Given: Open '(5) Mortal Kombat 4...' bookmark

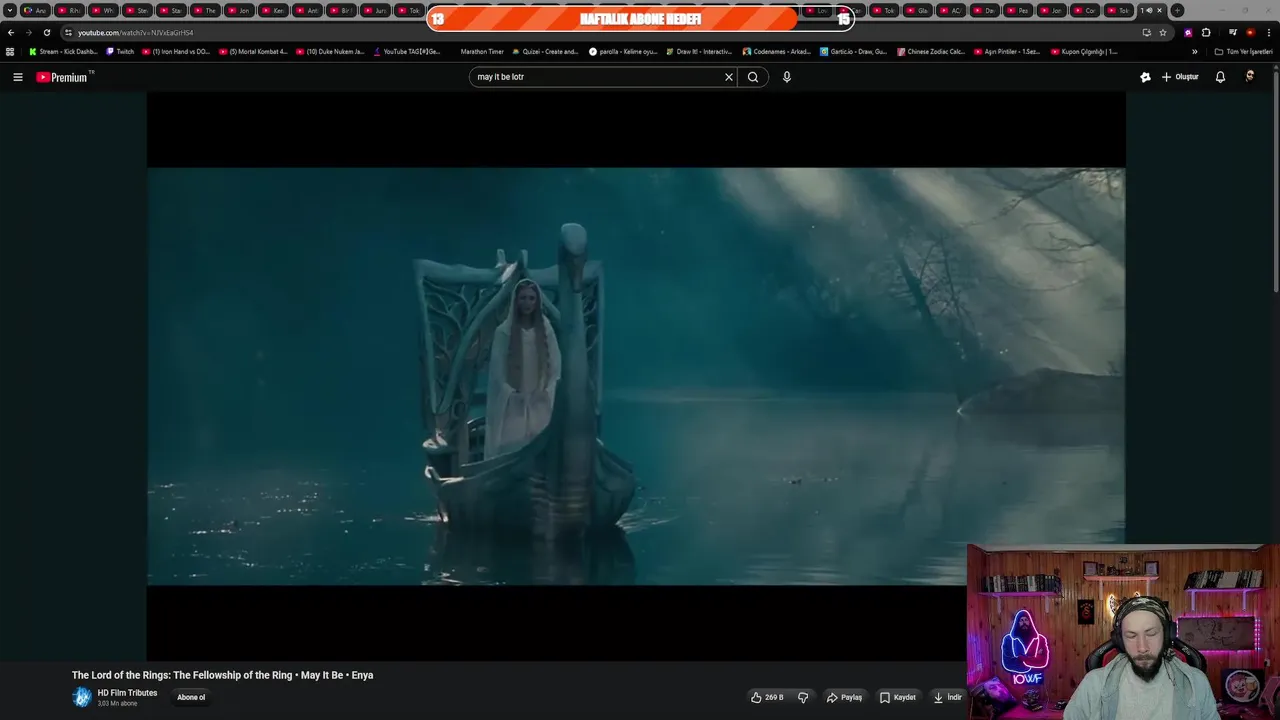Looking at the screenshot, I should [253, 51].
